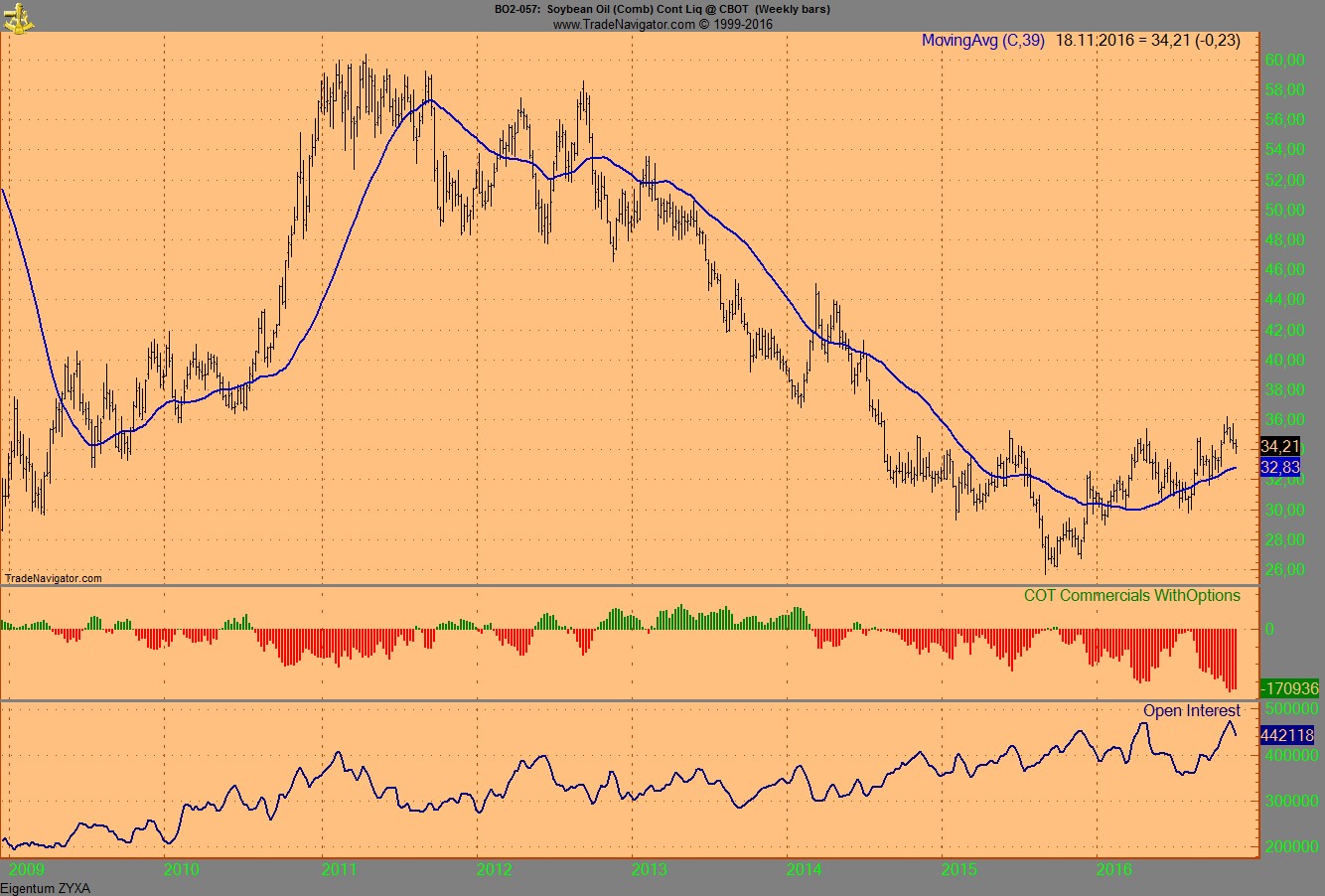This screenshot has height=896, width=1325.
Task: Click the COT Commercials WithOptions panel title
Action: pyautogui.click(x=1130, y=596)
